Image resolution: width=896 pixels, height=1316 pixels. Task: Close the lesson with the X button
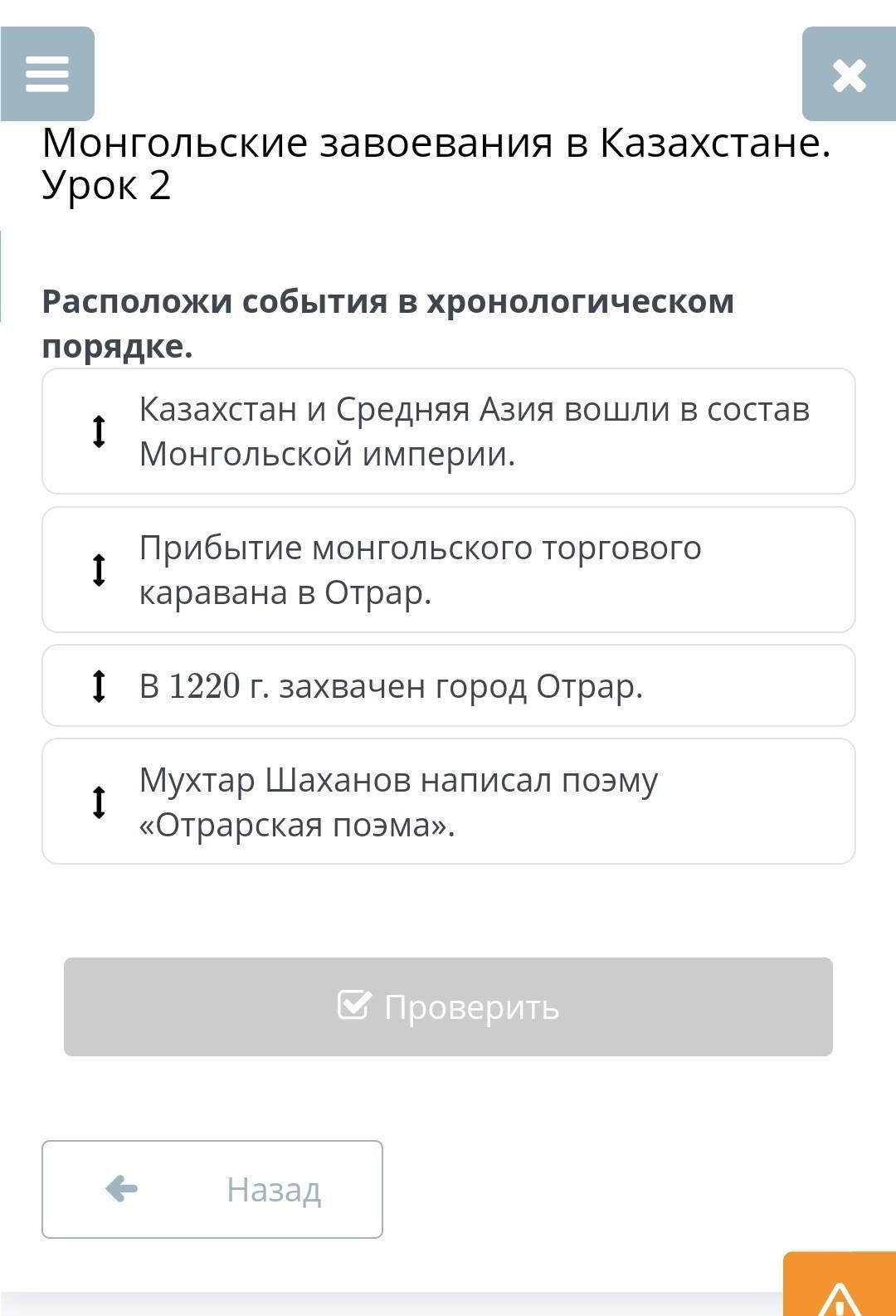pos(849,75)
